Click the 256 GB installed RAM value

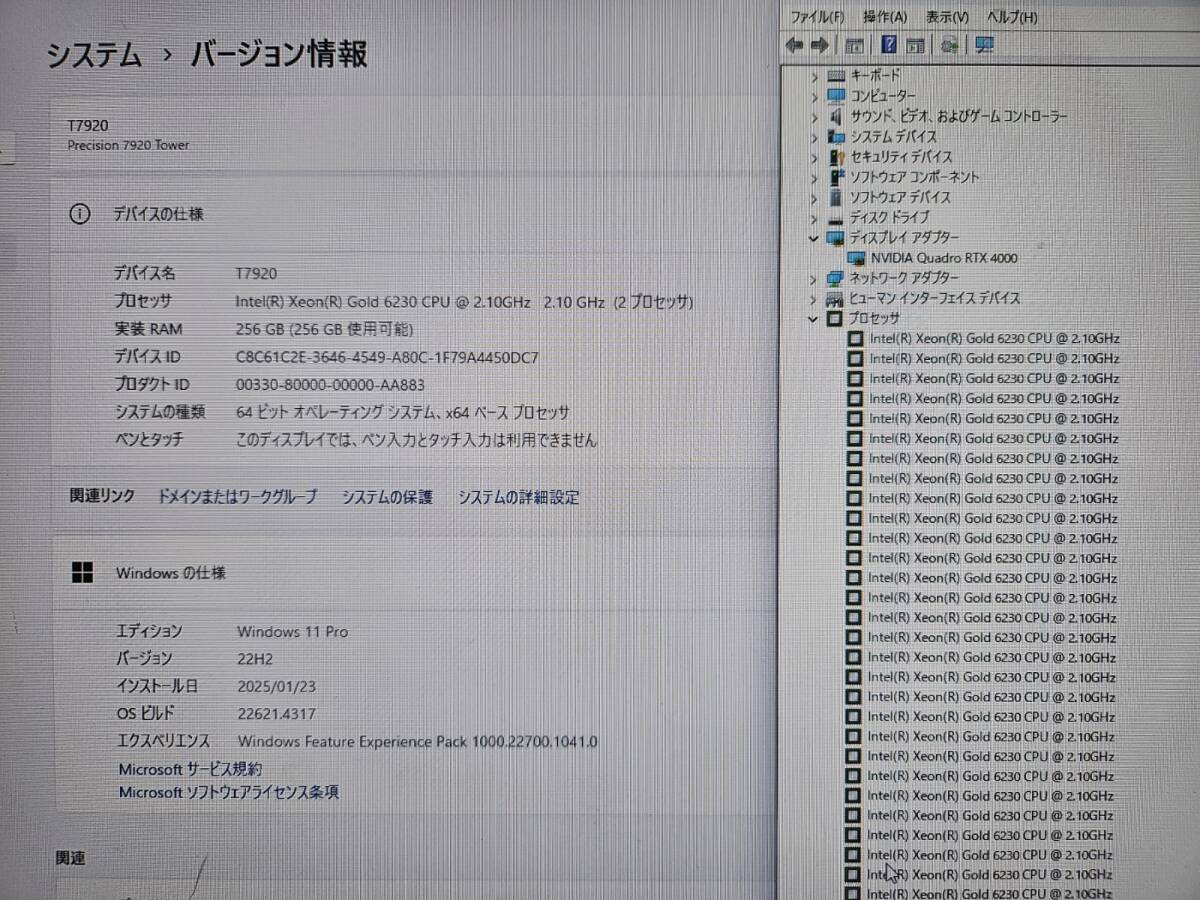click(324, 329)
